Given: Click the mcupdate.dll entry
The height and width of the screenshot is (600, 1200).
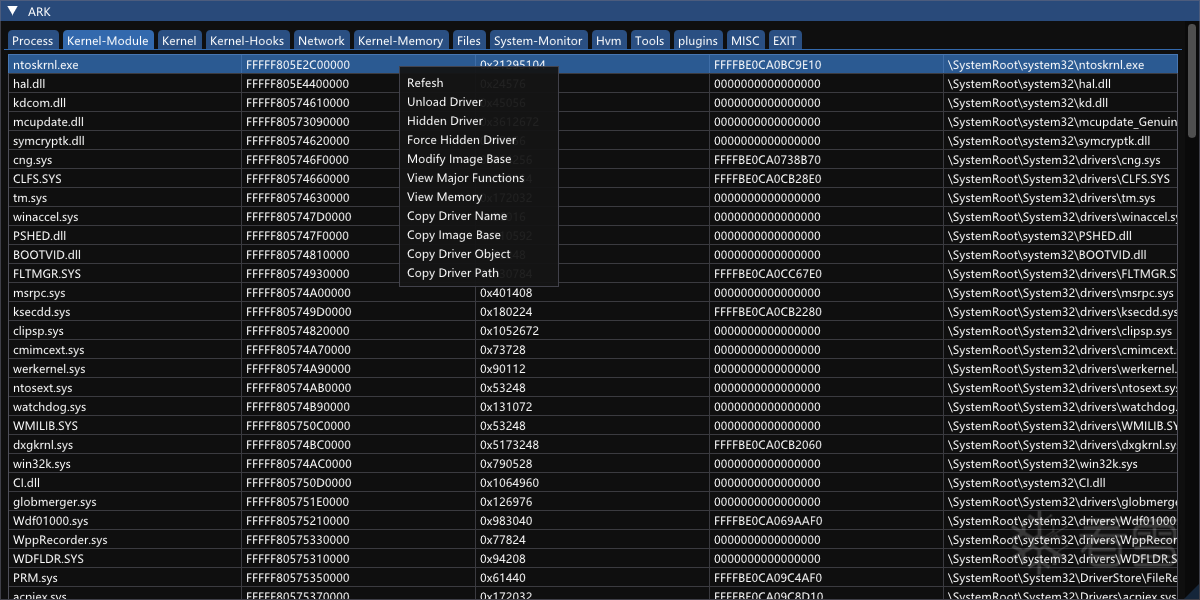Looking at the screenshot, I should (592, 121).
